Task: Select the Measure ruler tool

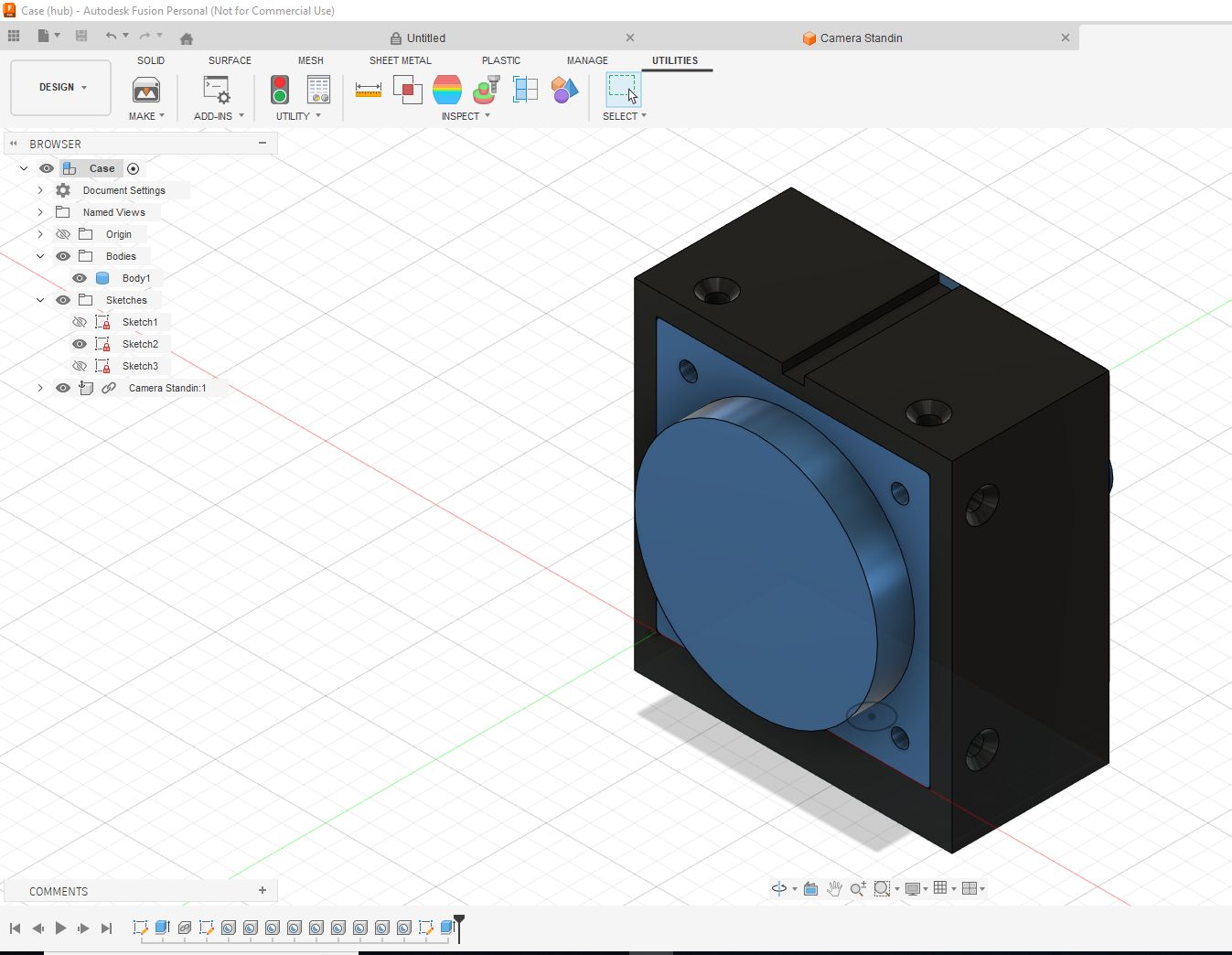Action: (x=369, y=90)
